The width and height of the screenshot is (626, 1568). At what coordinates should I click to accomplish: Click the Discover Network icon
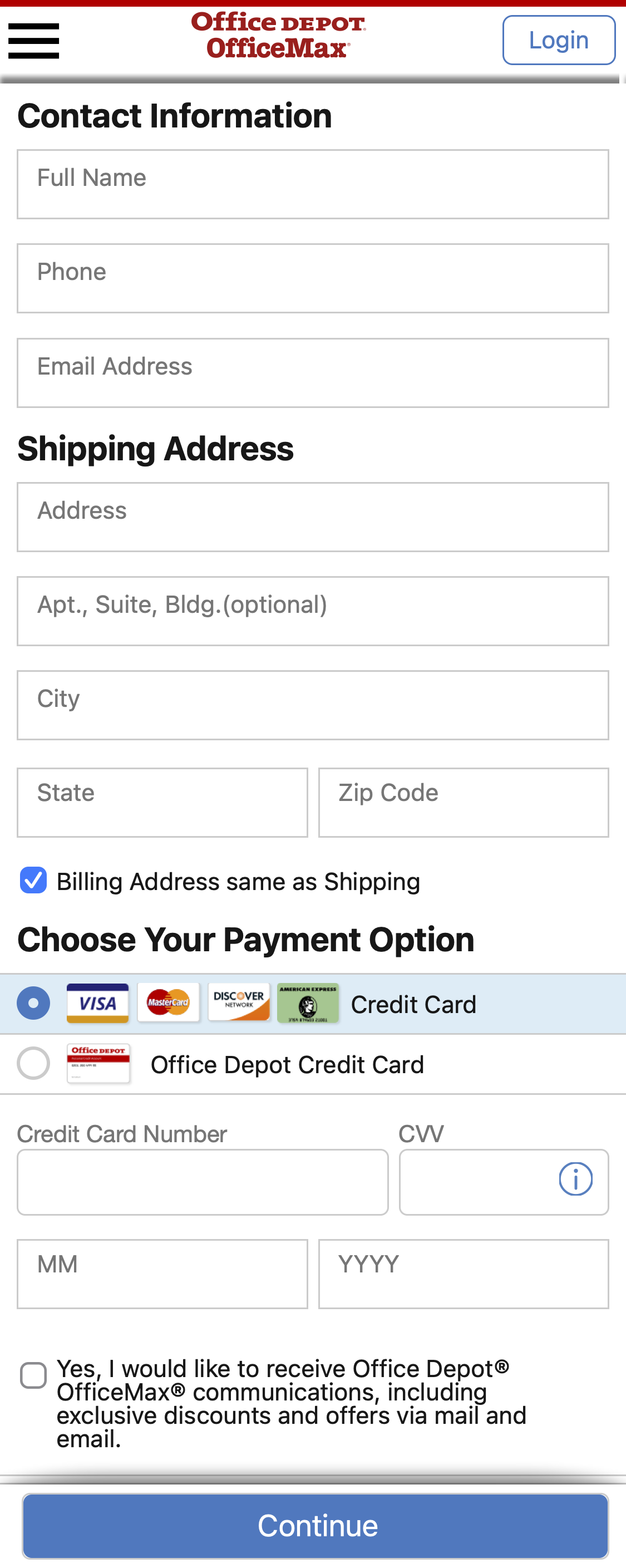[239, 1002]
